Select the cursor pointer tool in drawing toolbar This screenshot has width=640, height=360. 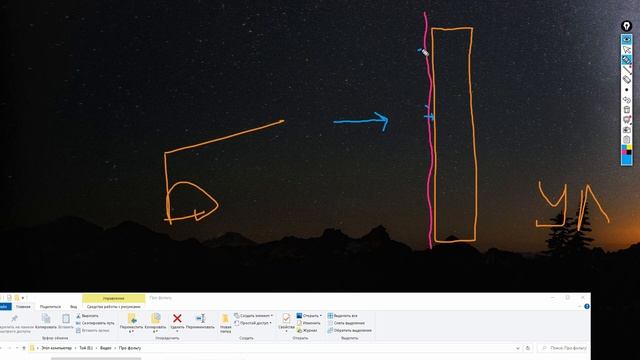pyautogui.click(x=627, y=50)
